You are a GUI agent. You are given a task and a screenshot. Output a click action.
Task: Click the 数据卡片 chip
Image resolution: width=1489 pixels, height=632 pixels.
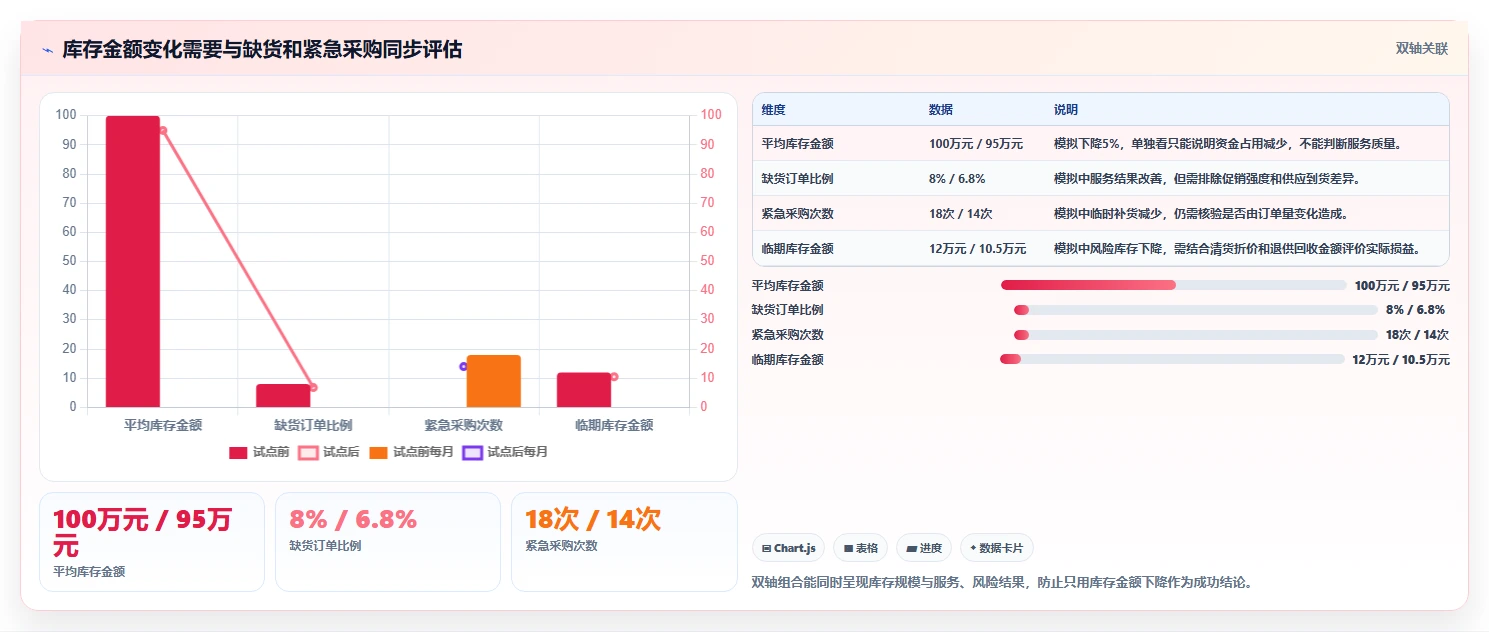point(997,548)
